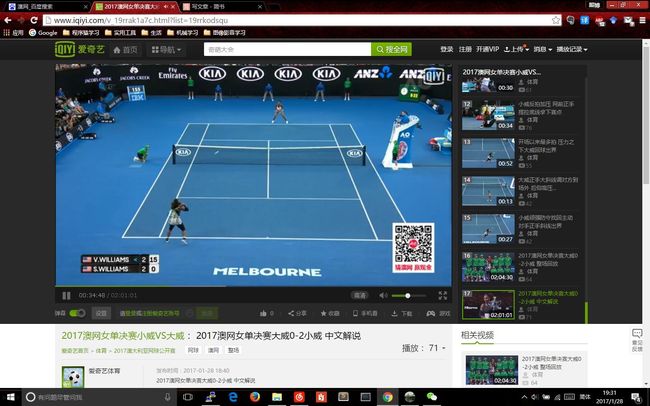Focus the iQIYI search input field

click(x=287, y=49)
